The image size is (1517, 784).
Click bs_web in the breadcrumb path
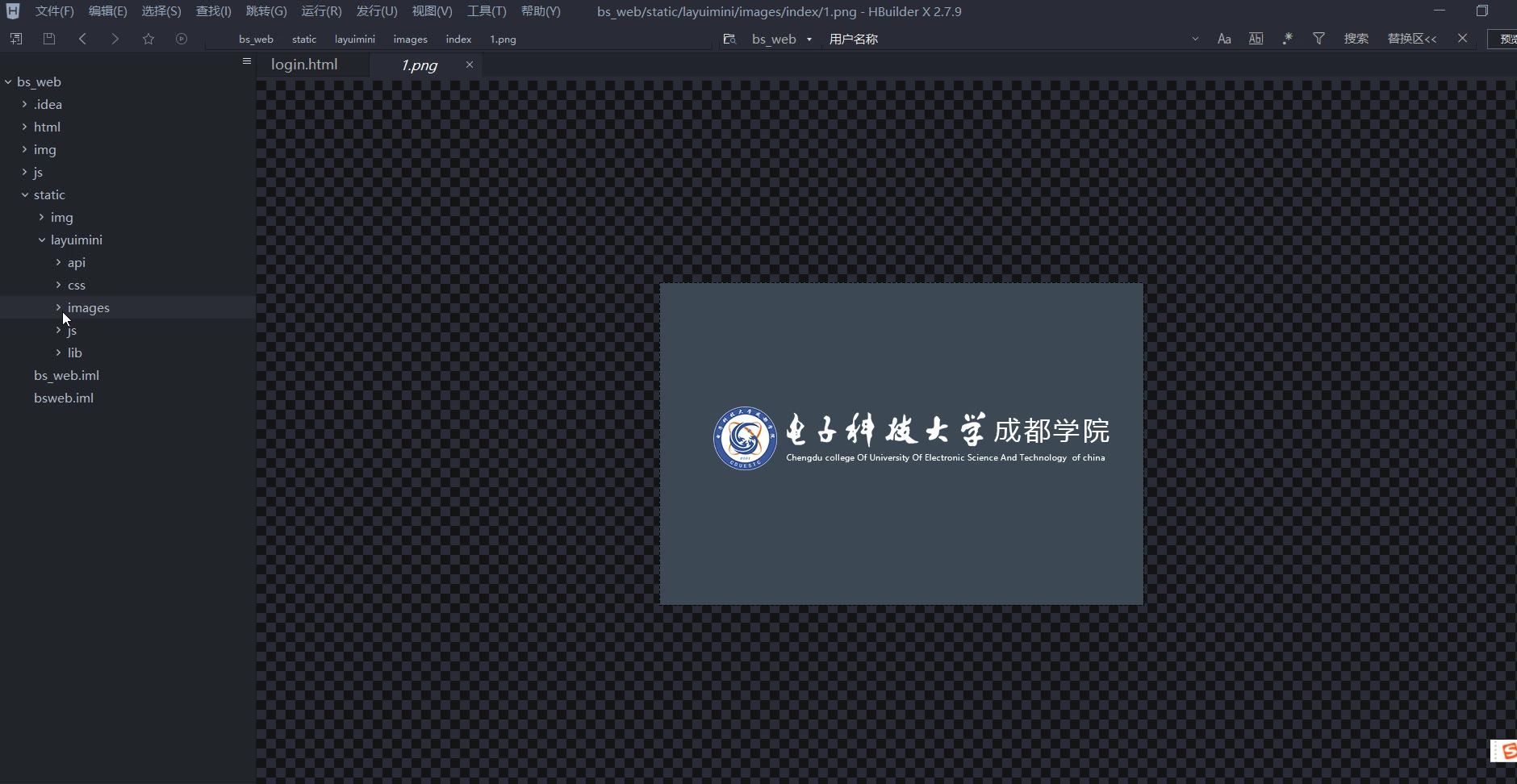(x=256, y=39)
